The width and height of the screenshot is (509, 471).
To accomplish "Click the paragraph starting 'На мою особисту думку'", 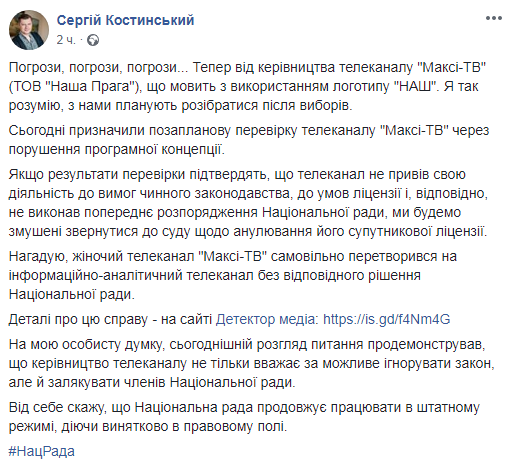I will (252, 363).
